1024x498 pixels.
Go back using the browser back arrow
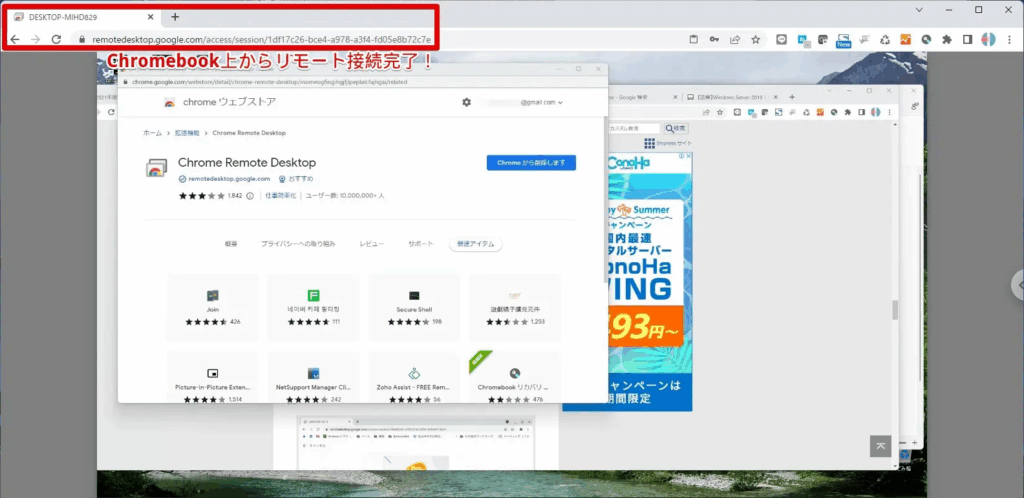(14, 39)
